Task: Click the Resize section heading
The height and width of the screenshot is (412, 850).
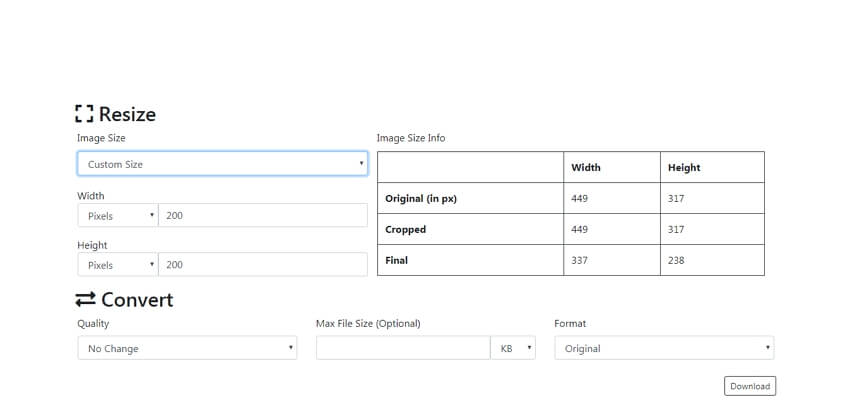Action: (127, 114)
